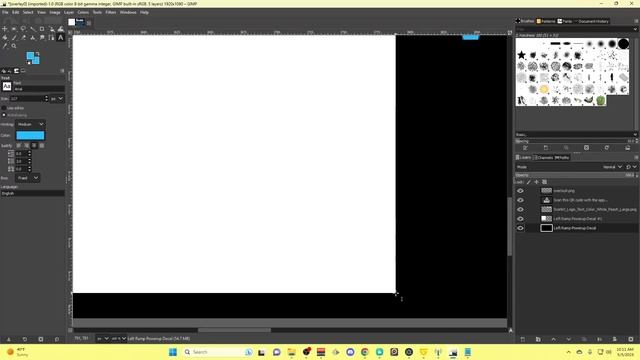Open the File menu
Screen dimensions: 640x360
tap(5, 12)
